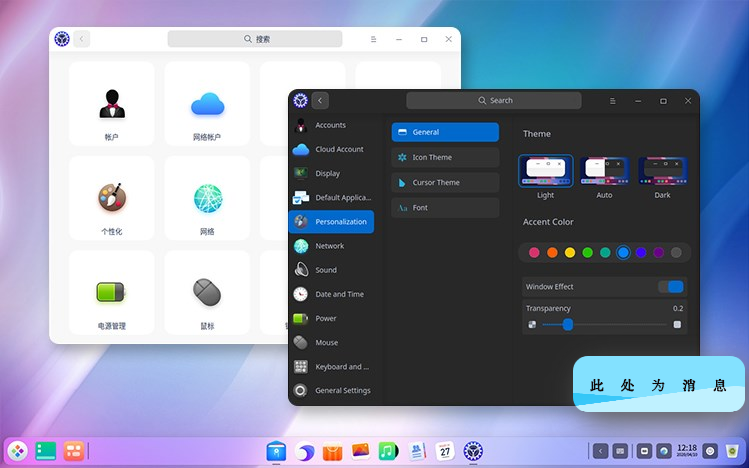This screenshot has height=468, width=749.
Task: Switch to the Icon Theme tab
Action: pos(445,157)
